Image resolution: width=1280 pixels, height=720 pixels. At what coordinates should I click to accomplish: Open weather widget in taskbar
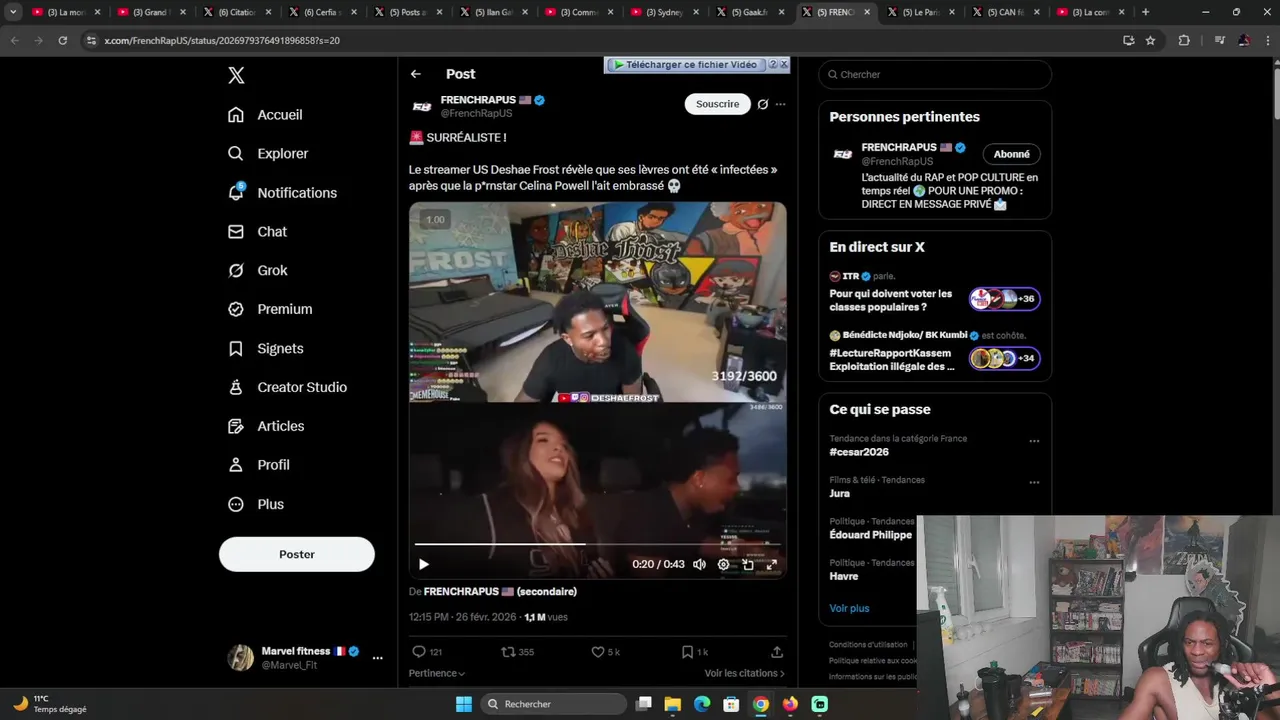point(50,704)
